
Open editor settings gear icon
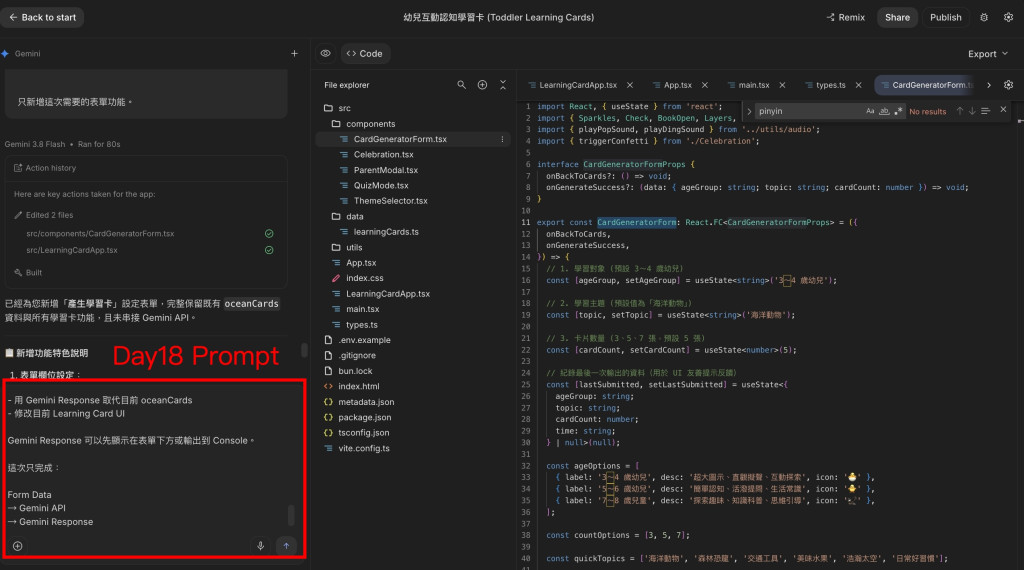click(x=1008, y=85)
